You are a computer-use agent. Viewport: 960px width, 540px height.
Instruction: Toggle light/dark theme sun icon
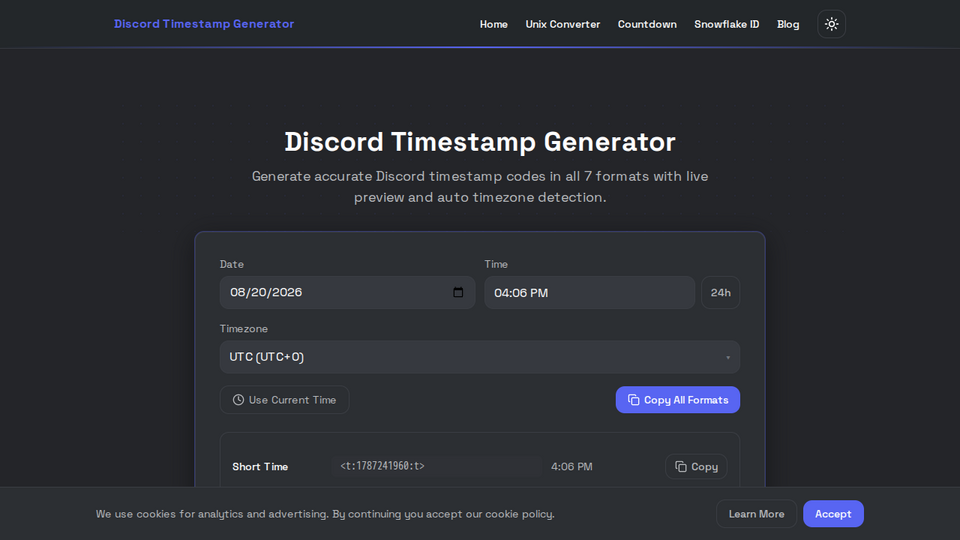(x=831, y=24)
